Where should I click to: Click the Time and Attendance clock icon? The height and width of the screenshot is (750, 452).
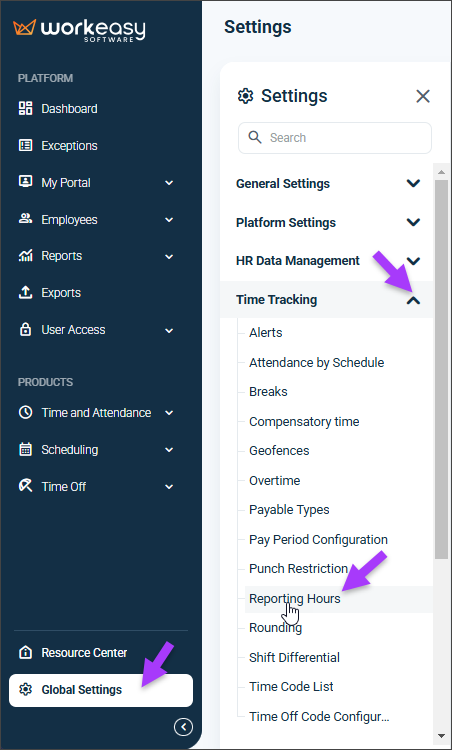(x=25, y=412)
